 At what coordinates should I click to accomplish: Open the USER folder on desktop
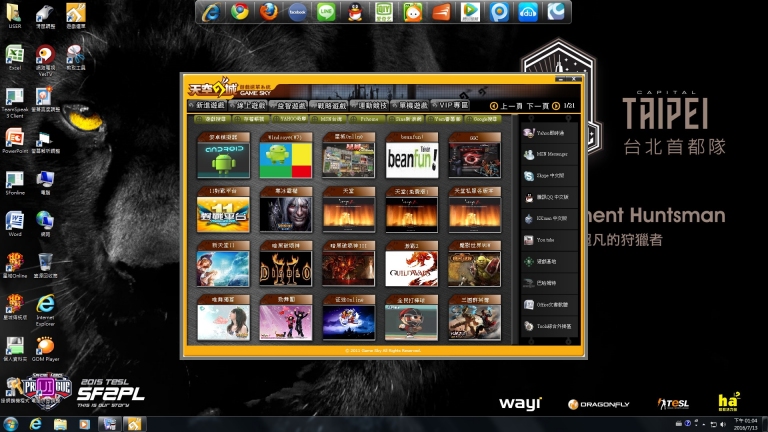click(x=15, y=16)
